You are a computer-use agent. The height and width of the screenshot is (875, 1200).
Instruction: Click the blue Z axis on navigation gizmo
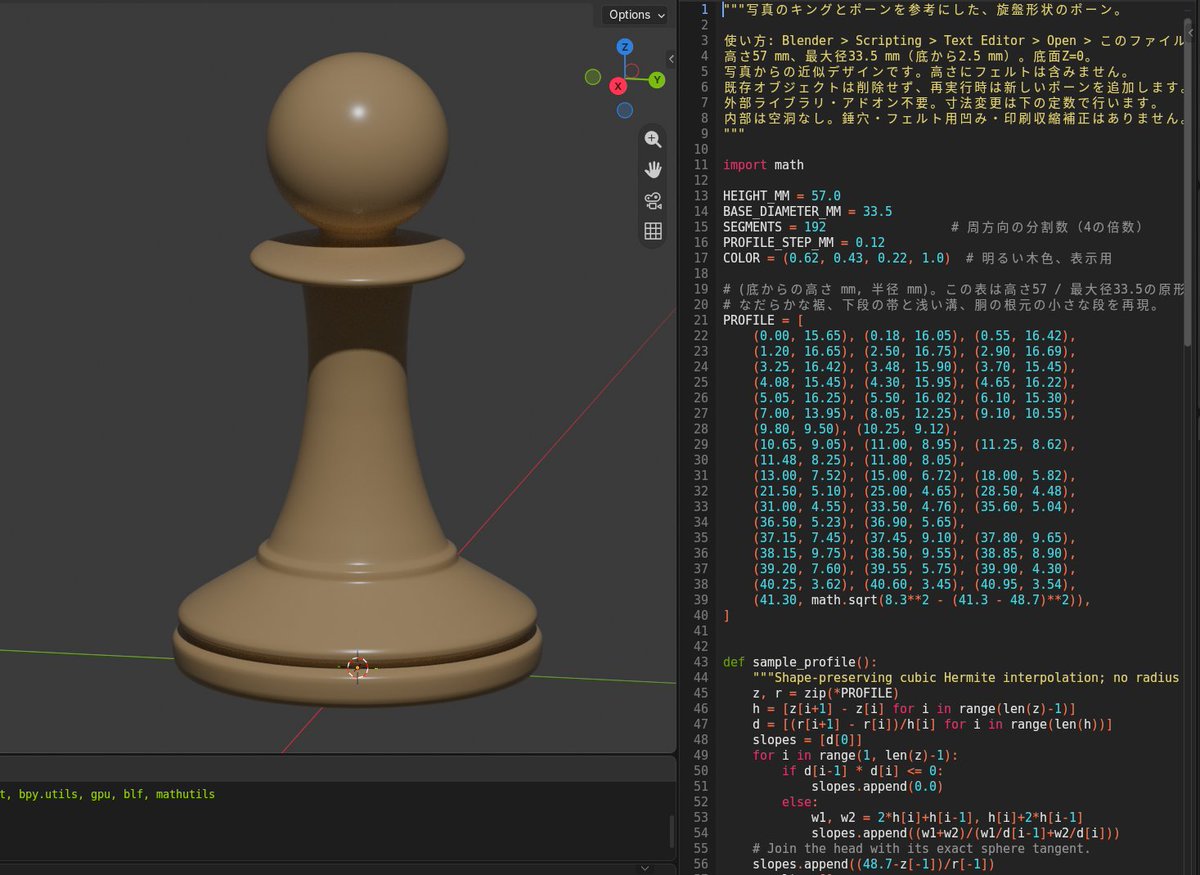(624, 47)
